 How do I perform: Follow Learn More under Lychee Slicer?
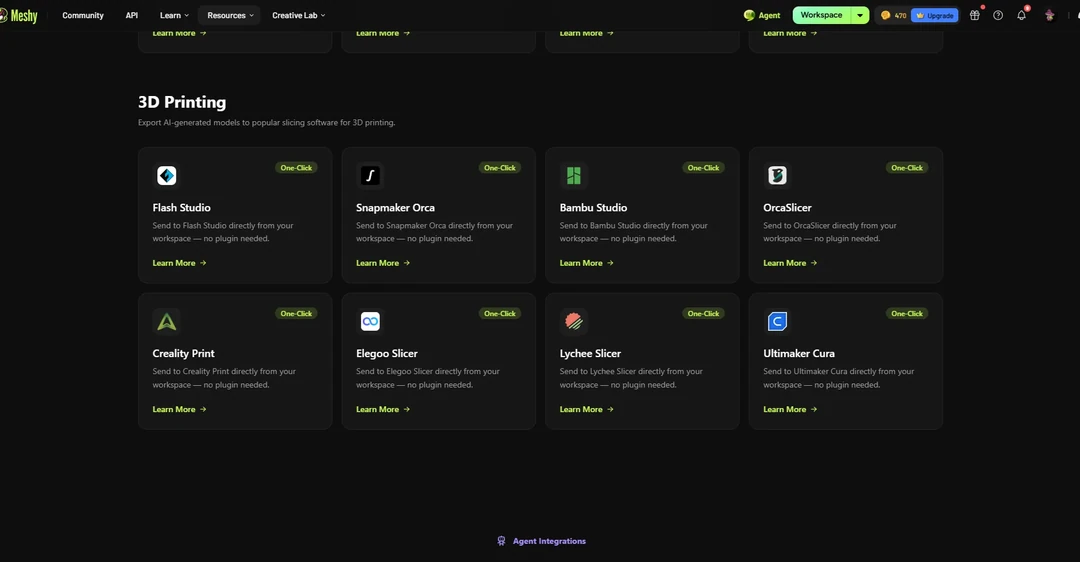click(586, 409)
